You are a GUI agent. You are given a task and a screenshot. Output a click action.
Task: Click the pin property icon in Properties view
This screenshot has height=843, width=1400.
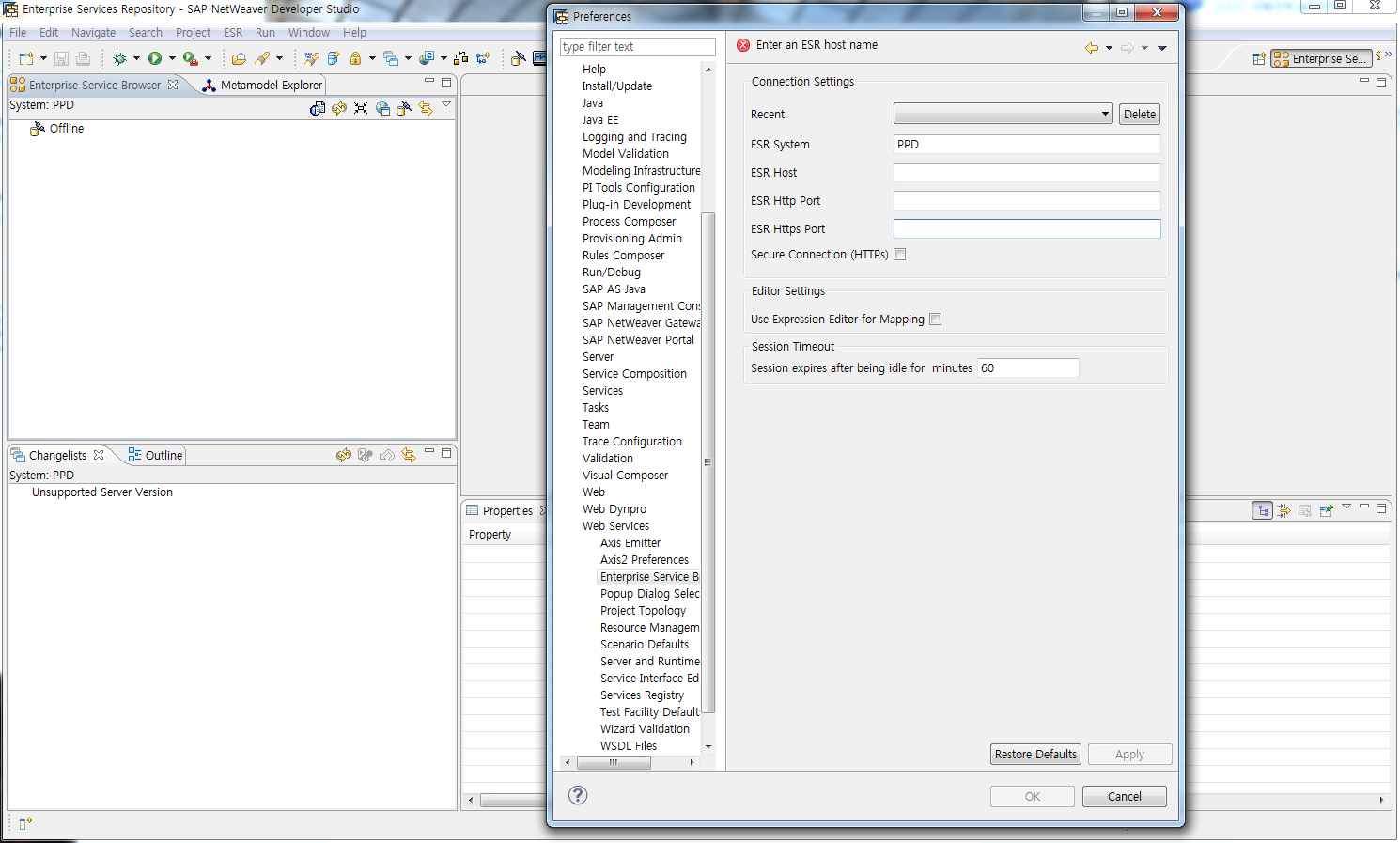click(x=1327, y=510)
